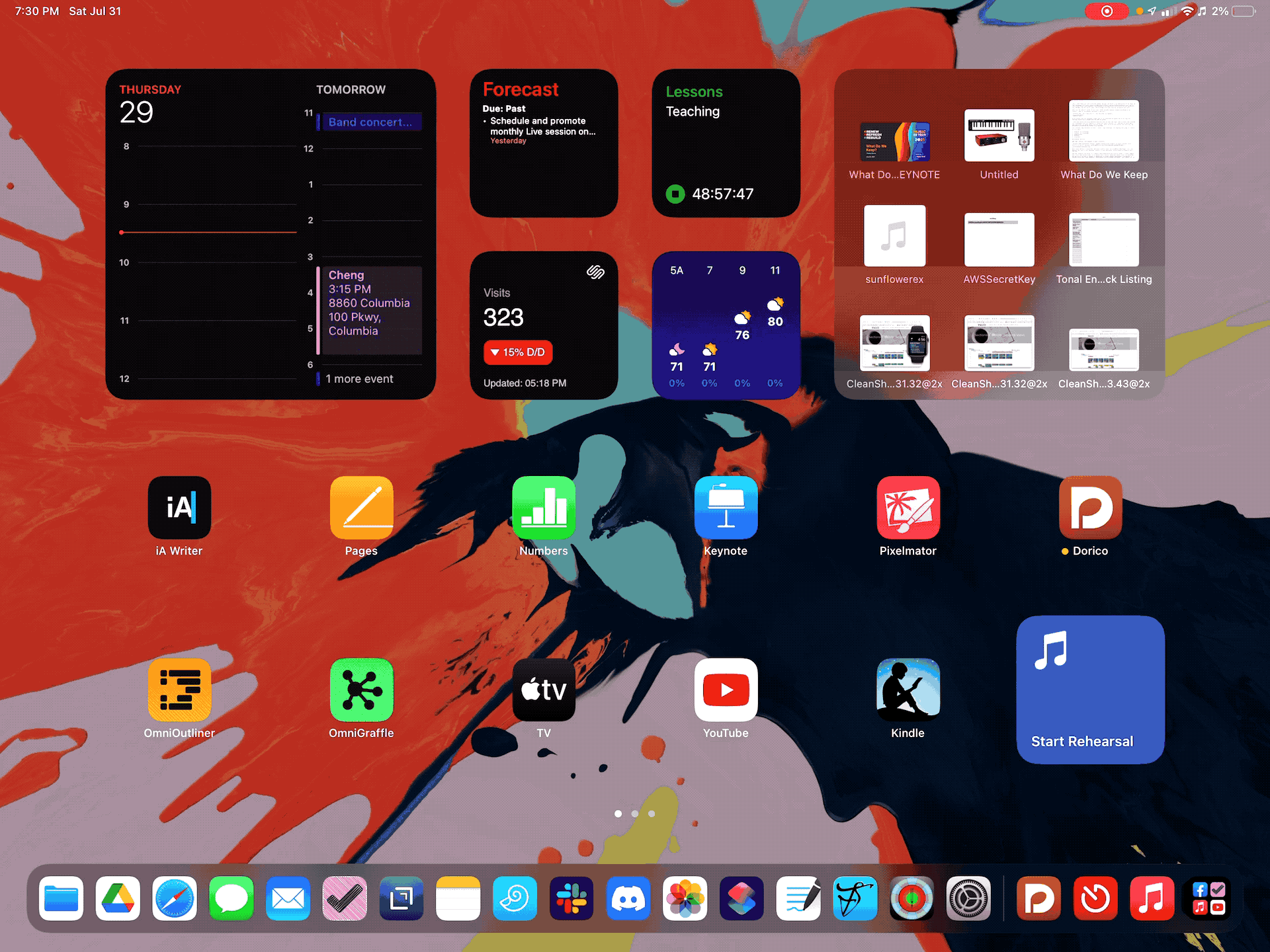Tap the Wi-Fi status icon
This screenshot has width=1270, height=952.
point(1187,11)
